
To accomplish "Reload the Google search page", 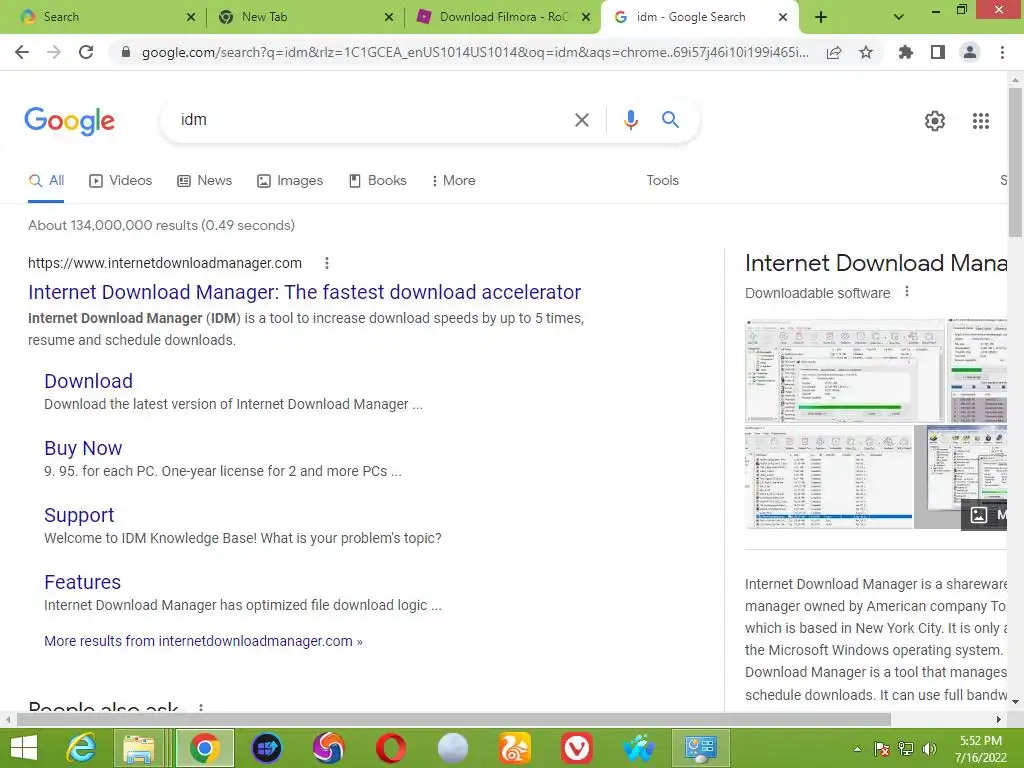I will click(86, 52).
